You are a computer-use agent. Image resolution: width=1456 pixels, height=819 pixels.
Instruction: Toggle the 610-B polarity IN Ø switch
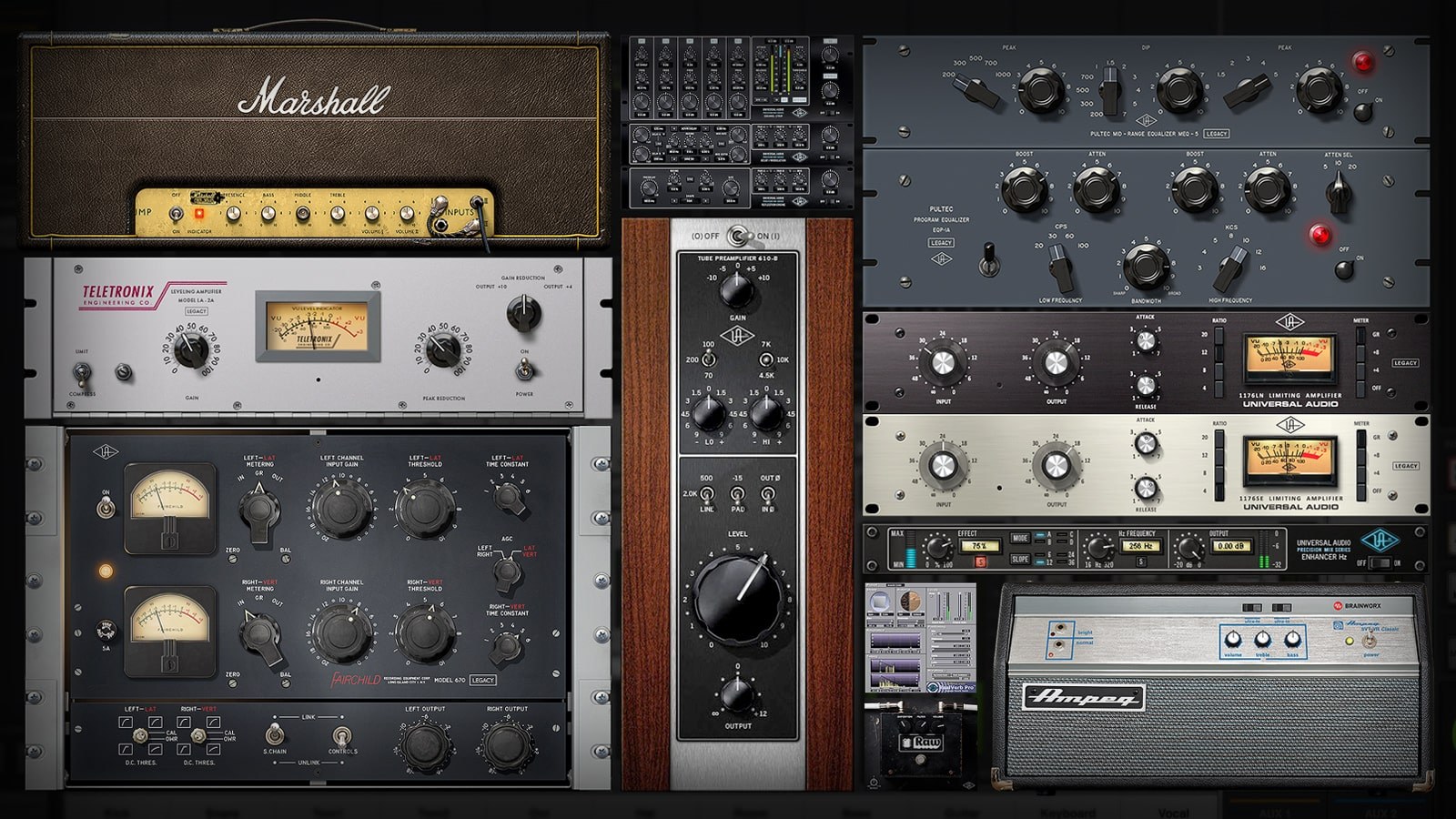767,494
